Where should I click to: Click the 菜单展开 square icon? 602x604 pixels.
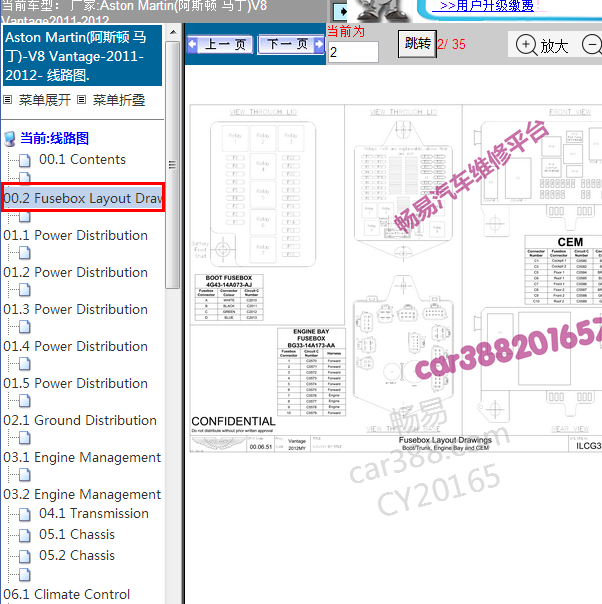pos(8,100)
